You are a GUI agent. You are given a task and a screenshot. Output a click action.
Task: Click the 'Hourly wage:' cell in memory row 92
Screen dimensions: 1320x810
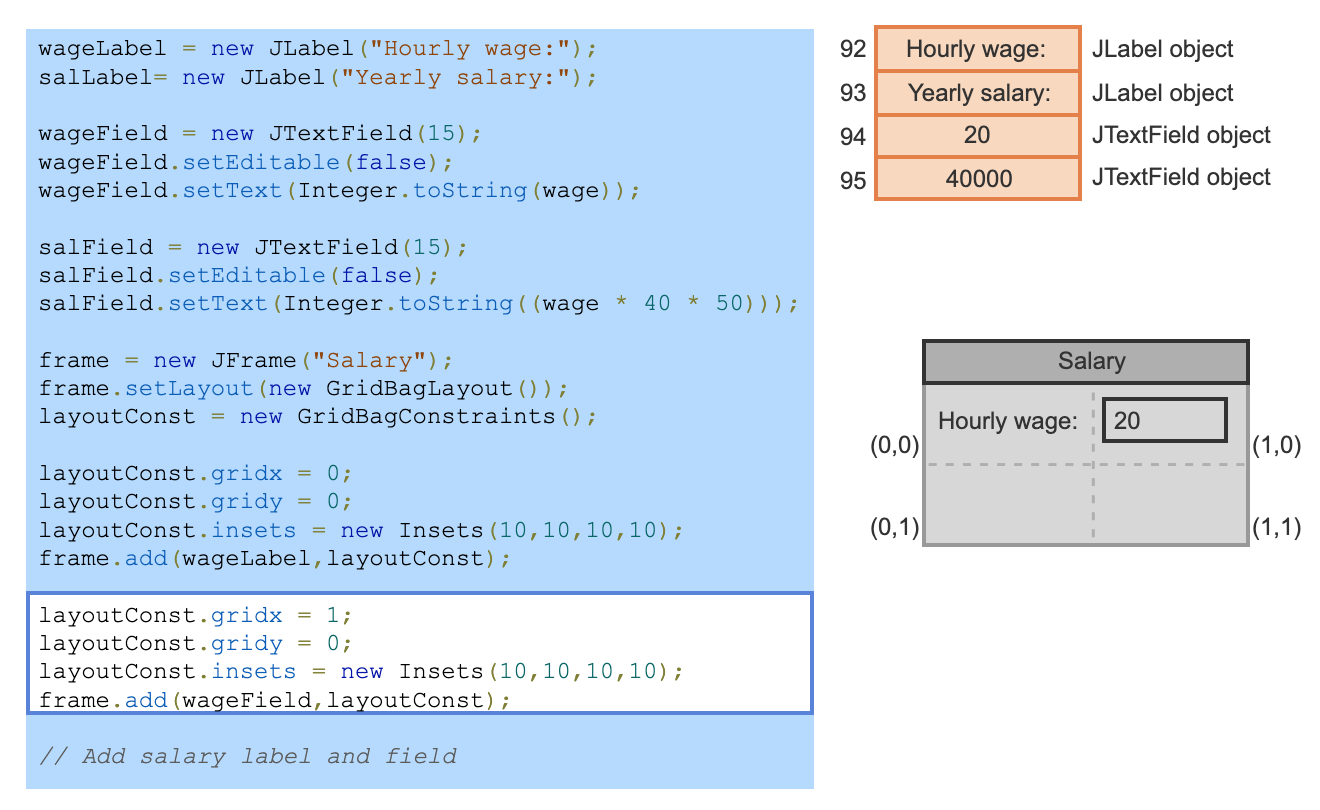pos(977,49)
